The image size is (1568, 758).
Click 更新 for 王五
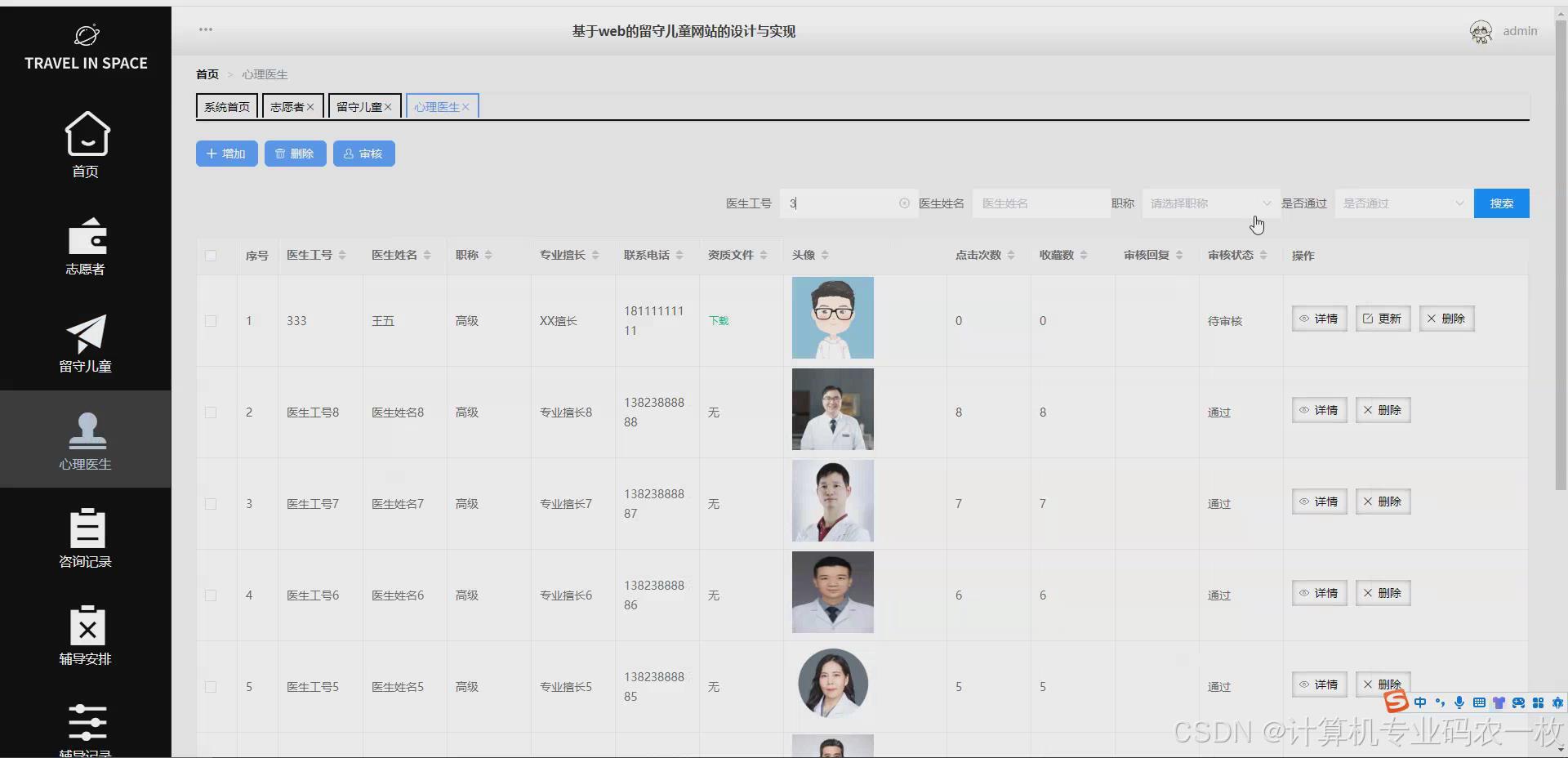point(1383,319)
